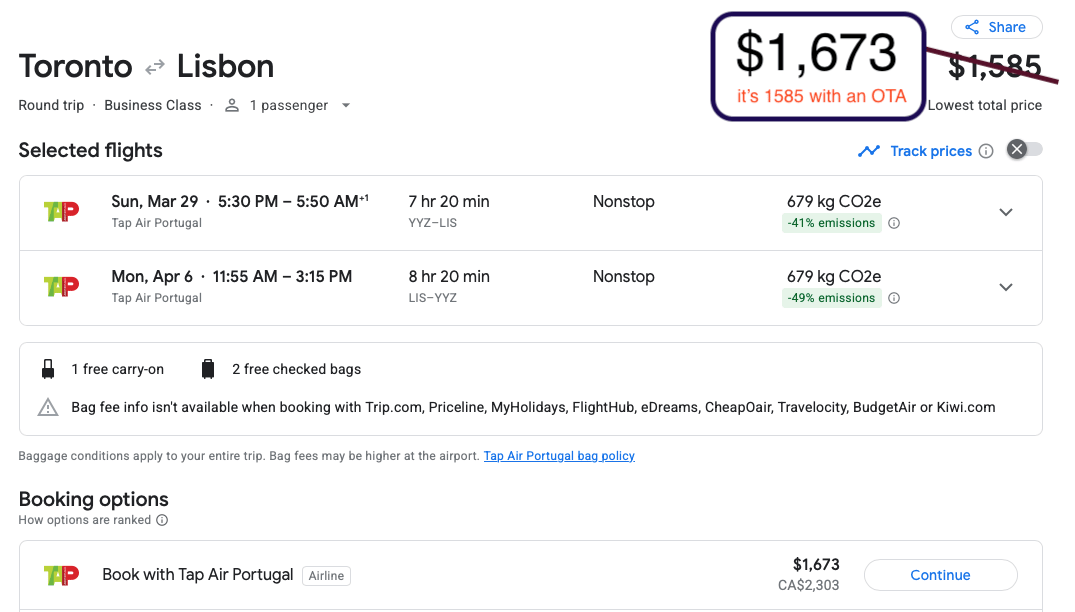Click the info icon beside -41% emissions
This screenshot has width=1075, height=612.
pos(894,223)
